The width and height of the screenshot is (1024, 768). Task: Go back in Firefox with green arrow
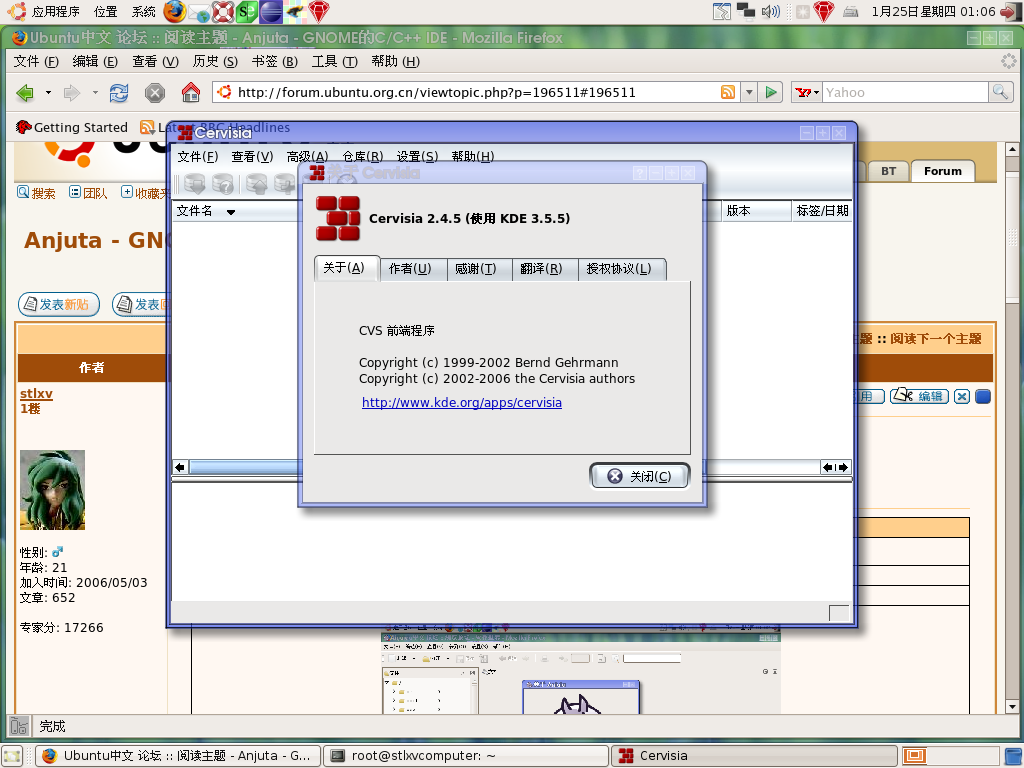25,93
